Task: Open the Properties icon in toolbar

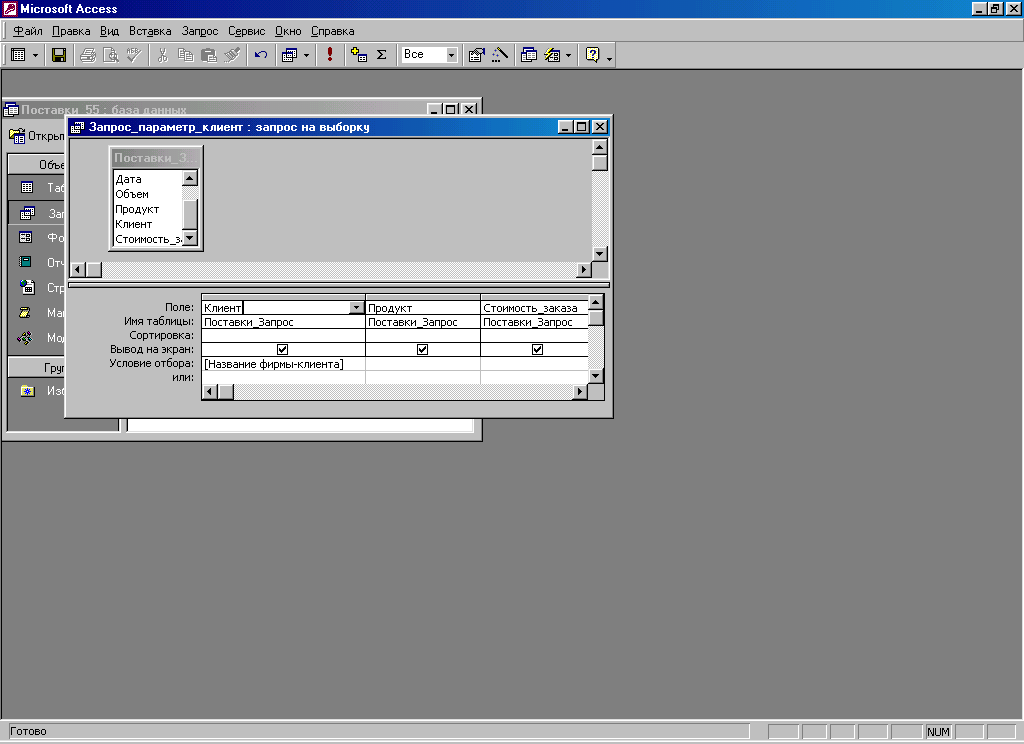Action: coord(477,55)
